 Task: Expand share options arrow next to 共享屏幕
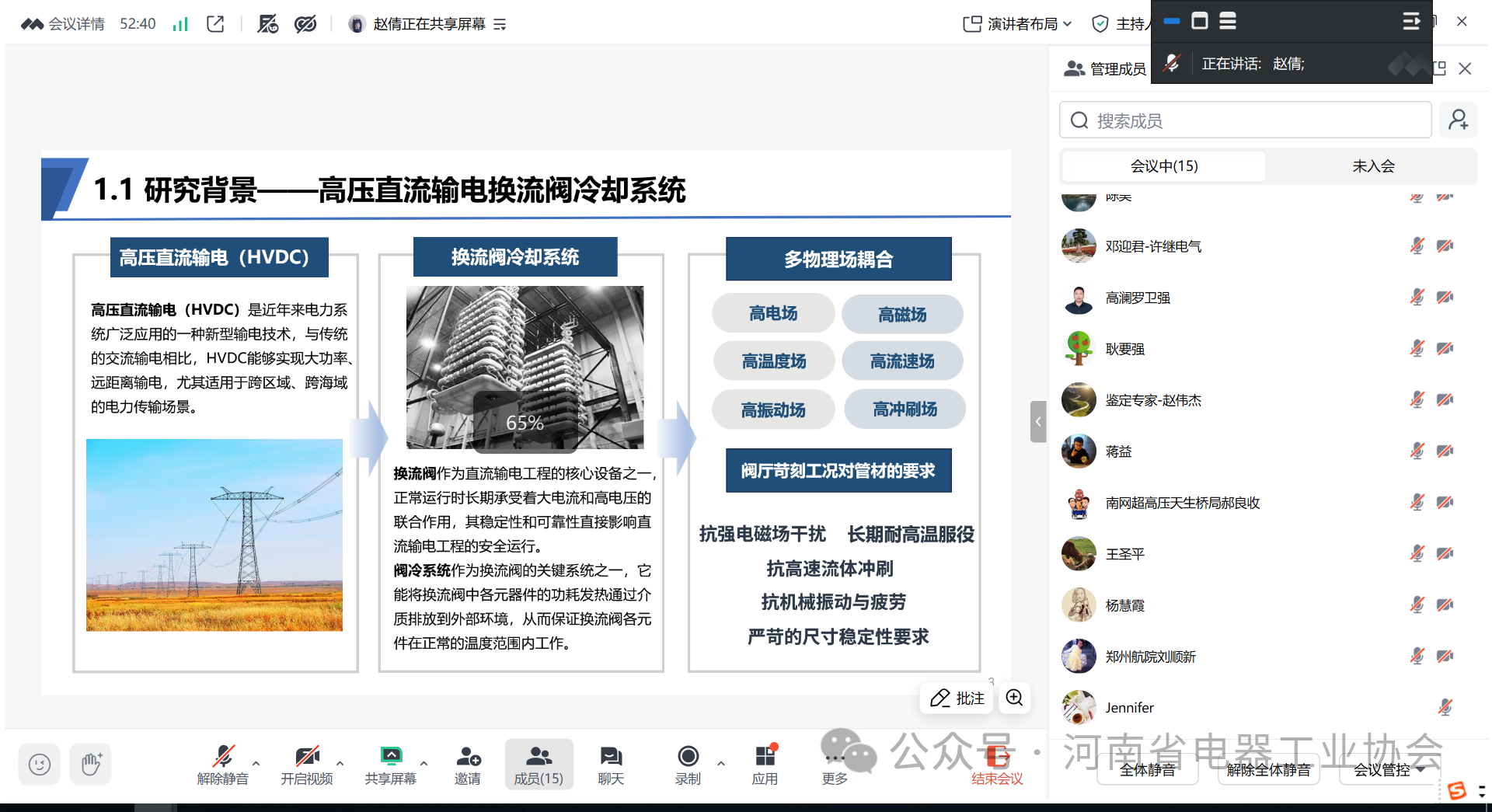click(x=424, y=763)
